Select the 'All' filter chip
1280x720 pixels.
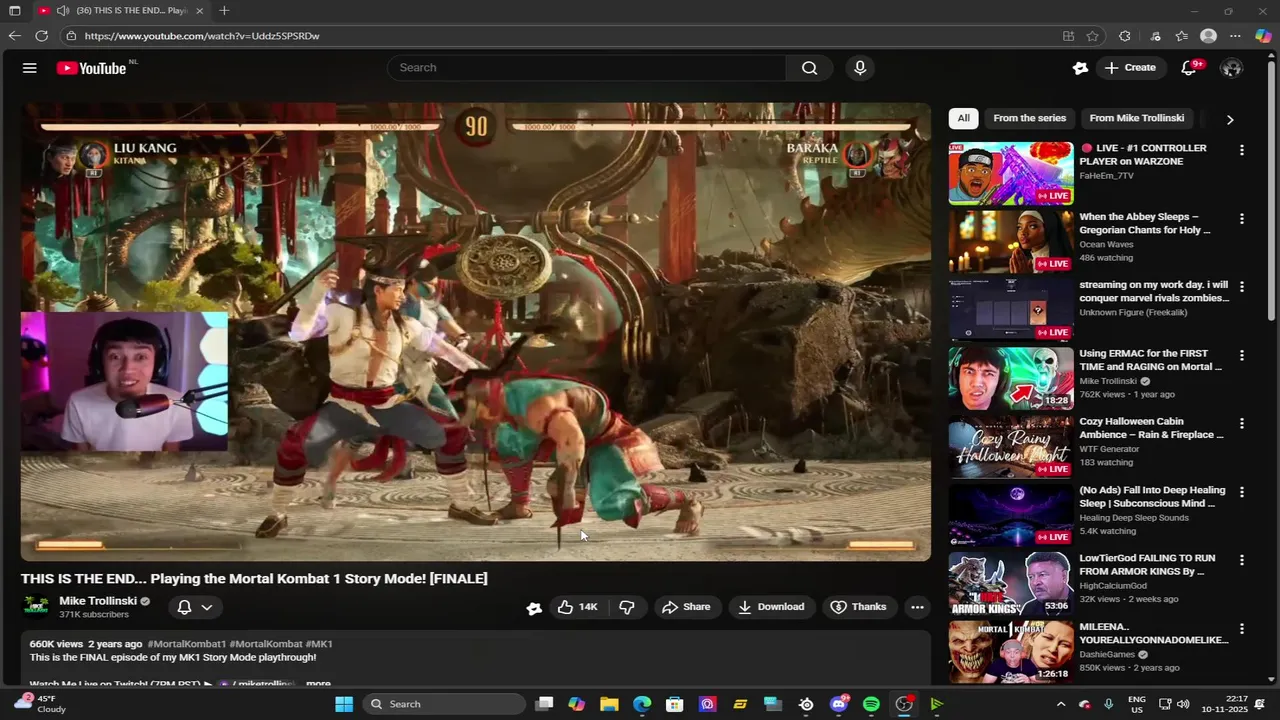(963, 118)
